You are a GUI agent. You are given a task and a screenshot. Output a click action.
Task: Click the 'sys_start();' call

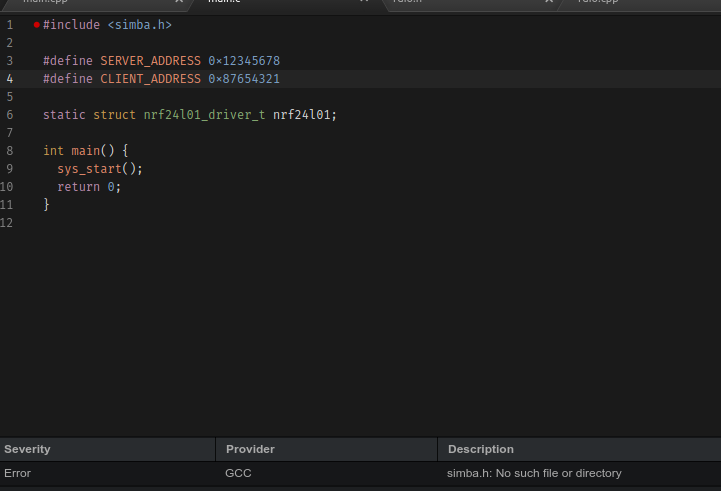[x=100, y=169]
